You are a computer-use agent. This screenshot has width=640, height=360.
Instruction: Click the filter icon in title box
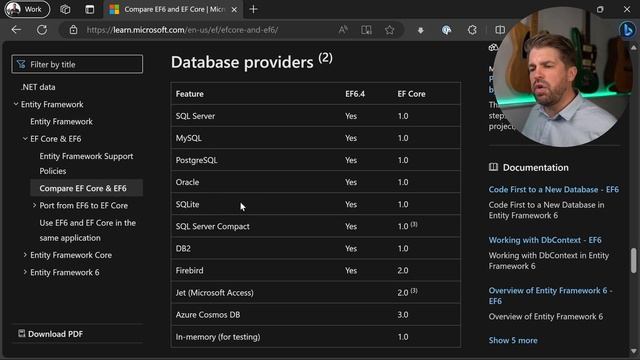[x=21, y=64]
